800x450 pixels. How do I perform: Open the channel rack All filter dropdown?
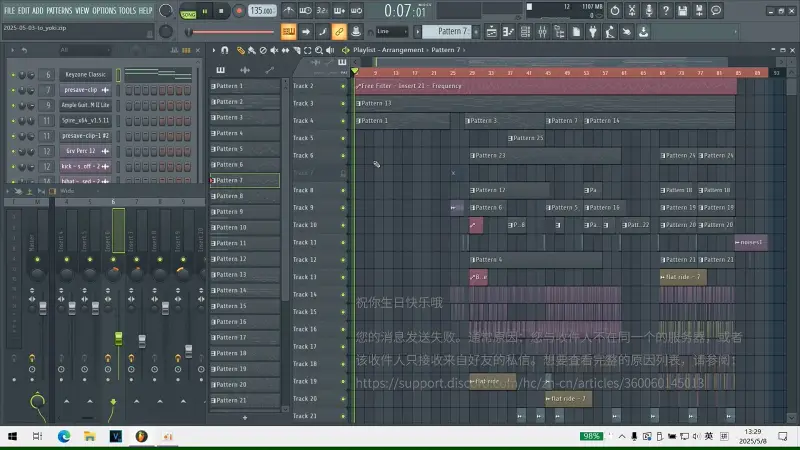pyautogui.click(x=84, y=50)
